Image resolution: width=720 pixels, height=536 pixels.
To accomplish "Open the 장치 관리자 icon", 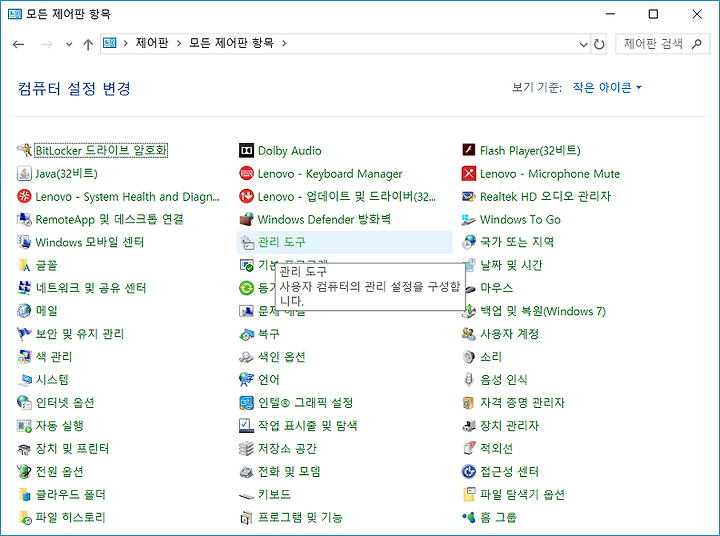I will (x=468, y=426).
